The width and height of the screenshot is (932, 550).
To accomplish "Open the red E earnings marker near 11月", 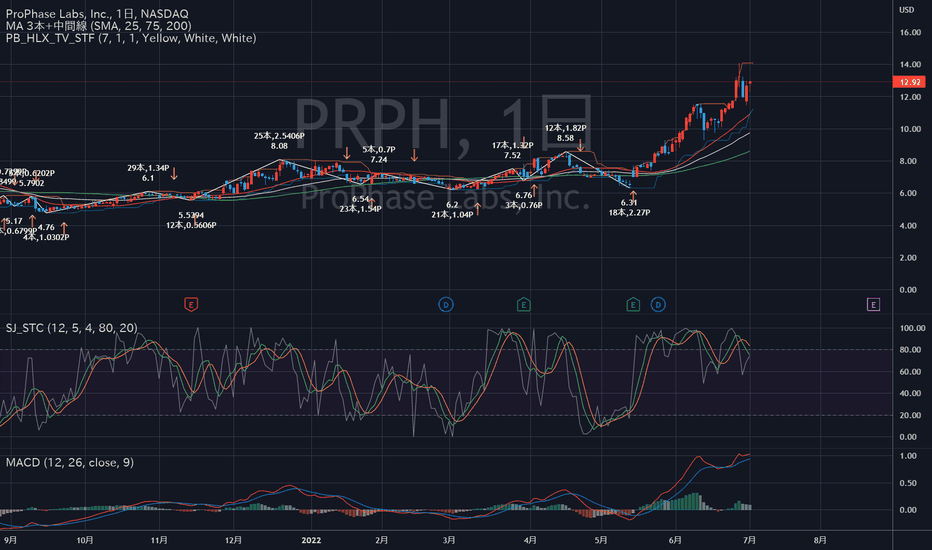I will pos(191,305).
